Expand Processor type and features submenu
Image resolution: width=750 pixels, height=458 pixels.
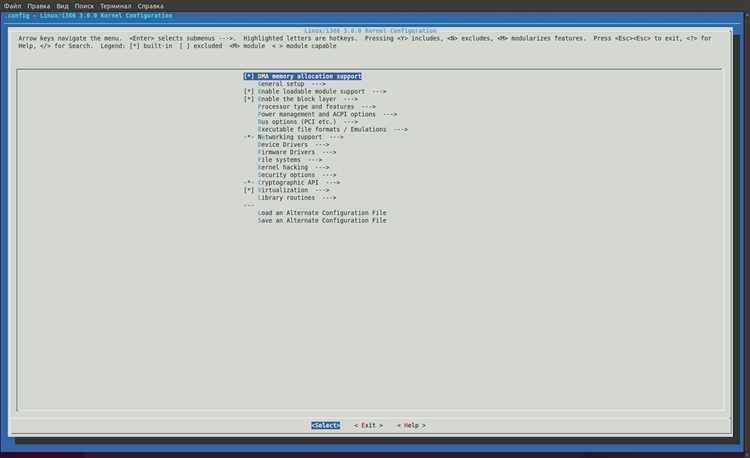(x=316, y=107)
